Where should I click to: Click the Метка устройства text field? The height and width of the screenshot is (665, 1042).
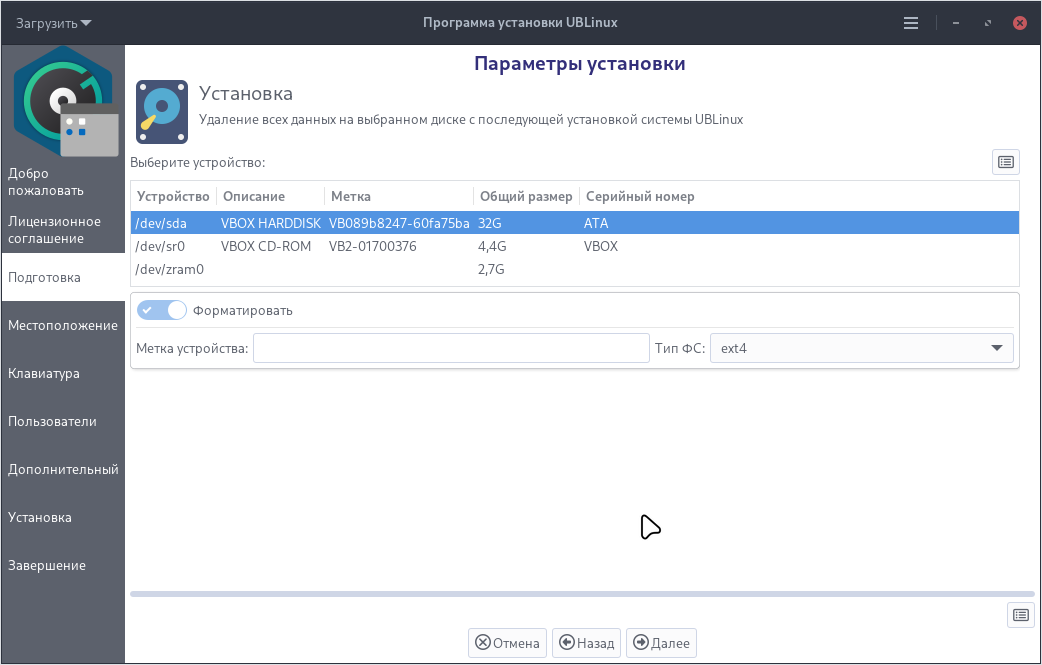[x=451, y=348]
